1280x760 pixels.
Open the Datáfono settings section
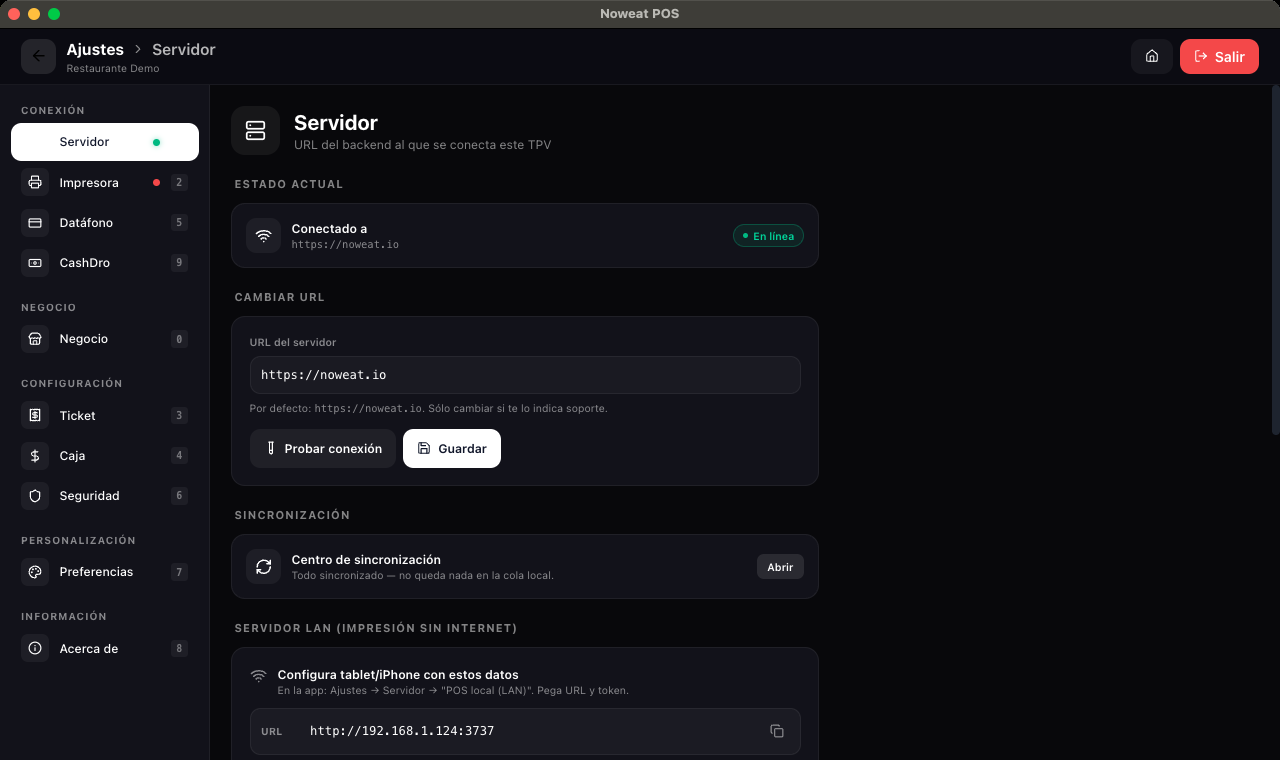tap(105, 222)
